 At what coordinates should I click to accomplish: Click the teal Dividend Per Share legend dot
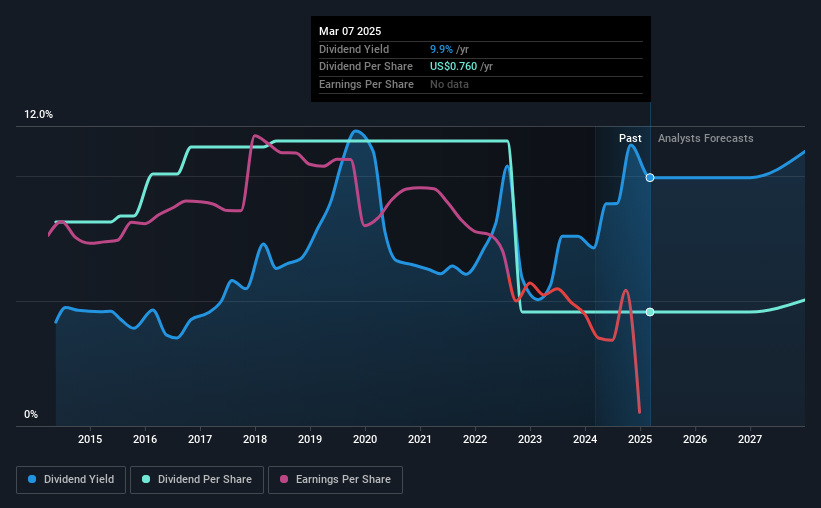pos(146,479)
